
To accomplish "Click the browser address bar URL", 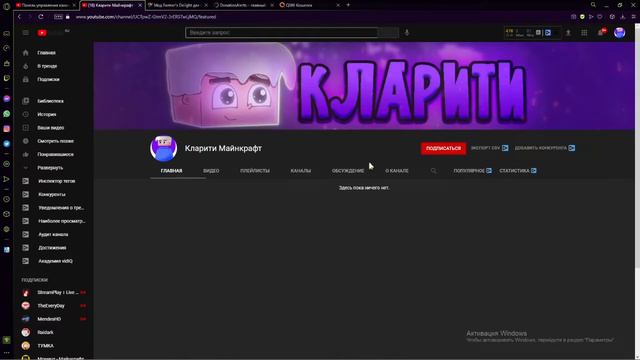I will click(x=146, y=17).
